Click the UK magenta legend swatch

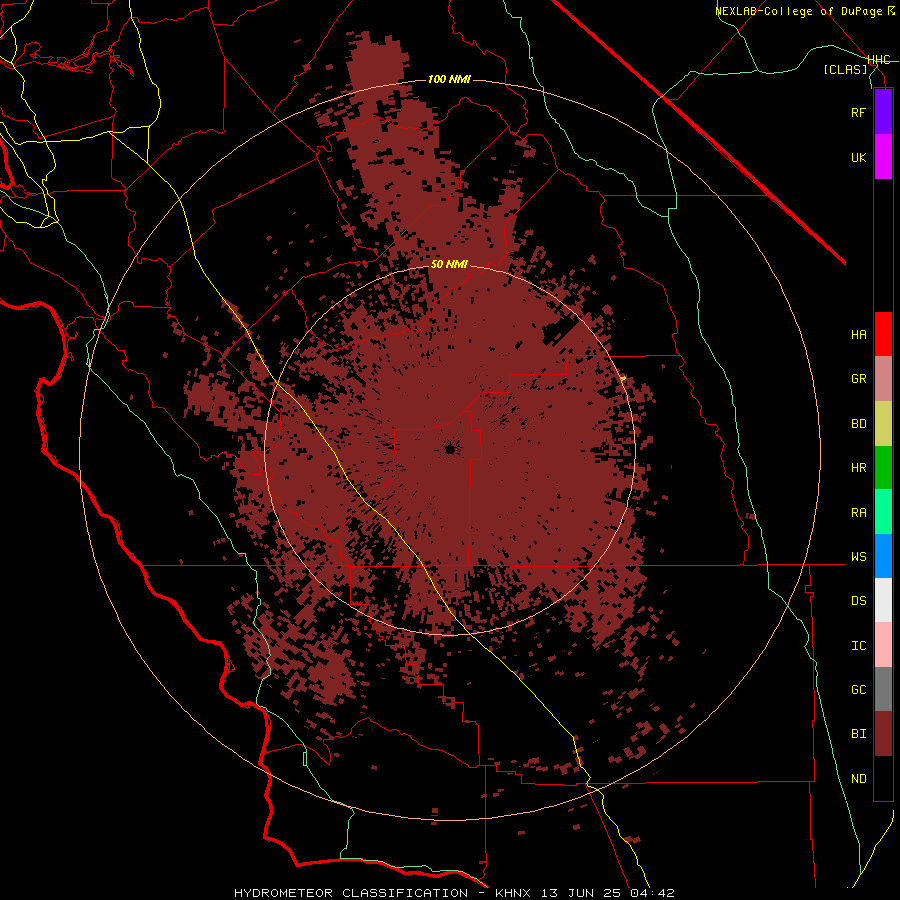(883, 157)
